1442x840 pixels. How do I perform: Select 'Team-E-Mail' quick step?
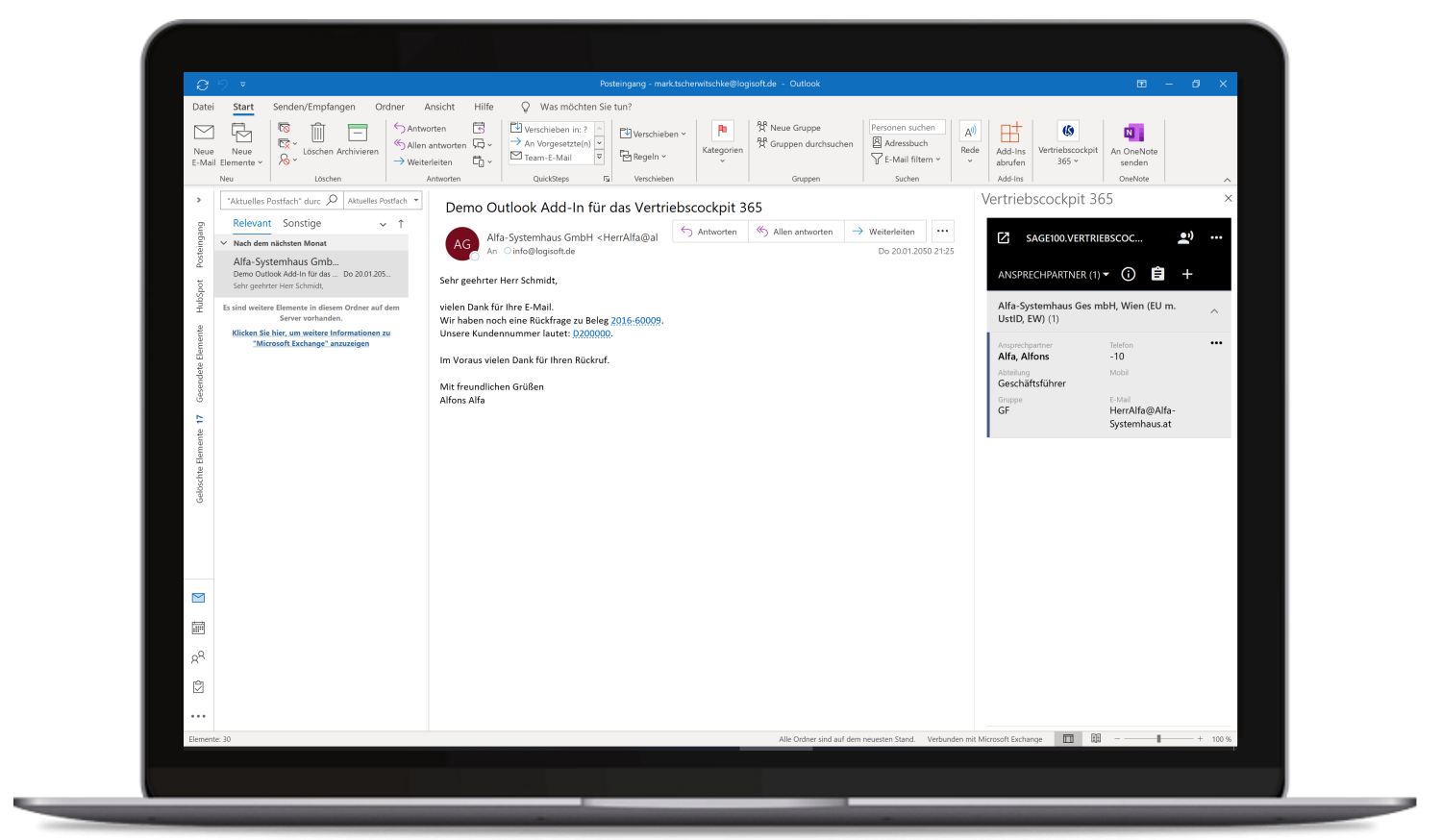click(541, 157)
